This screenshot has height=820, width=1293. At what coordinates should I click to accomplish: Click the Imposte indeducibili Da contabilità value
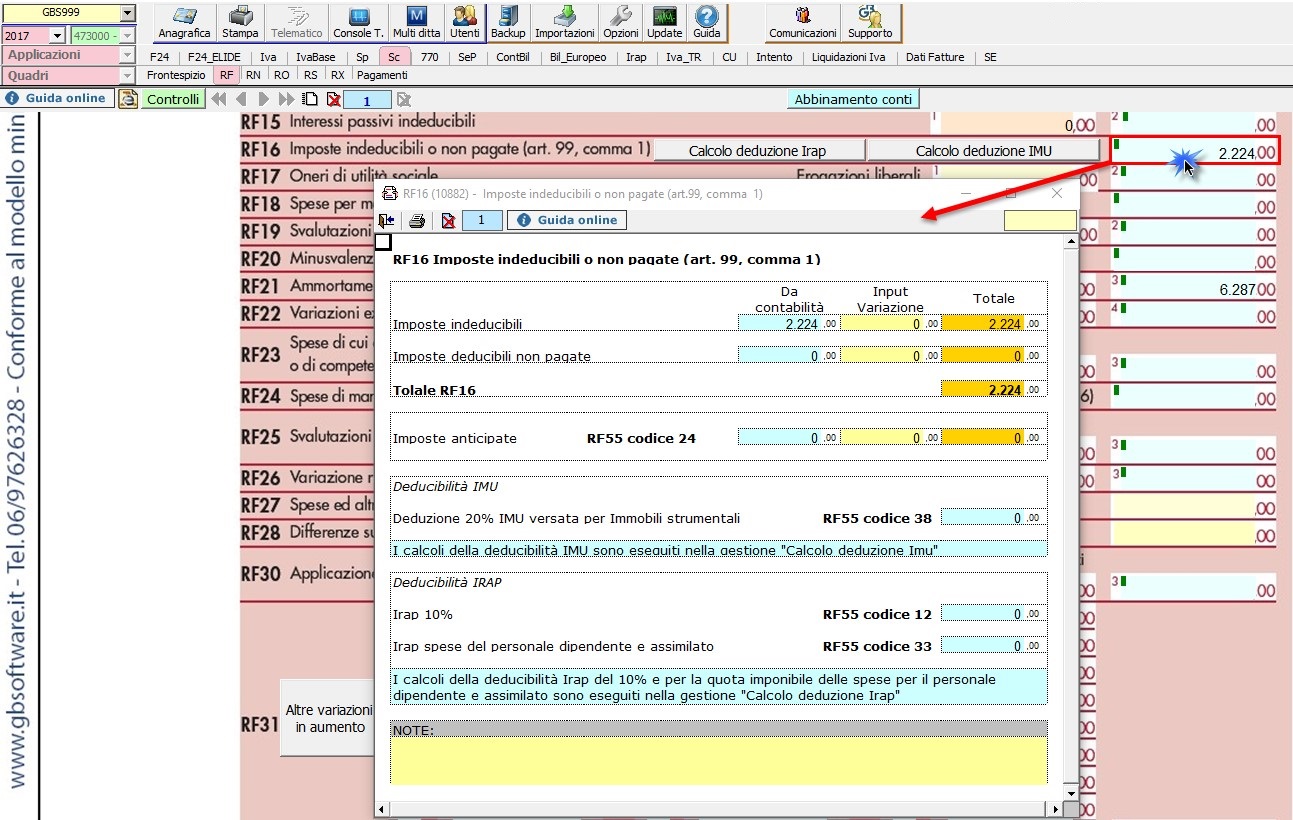pos(788,324)
